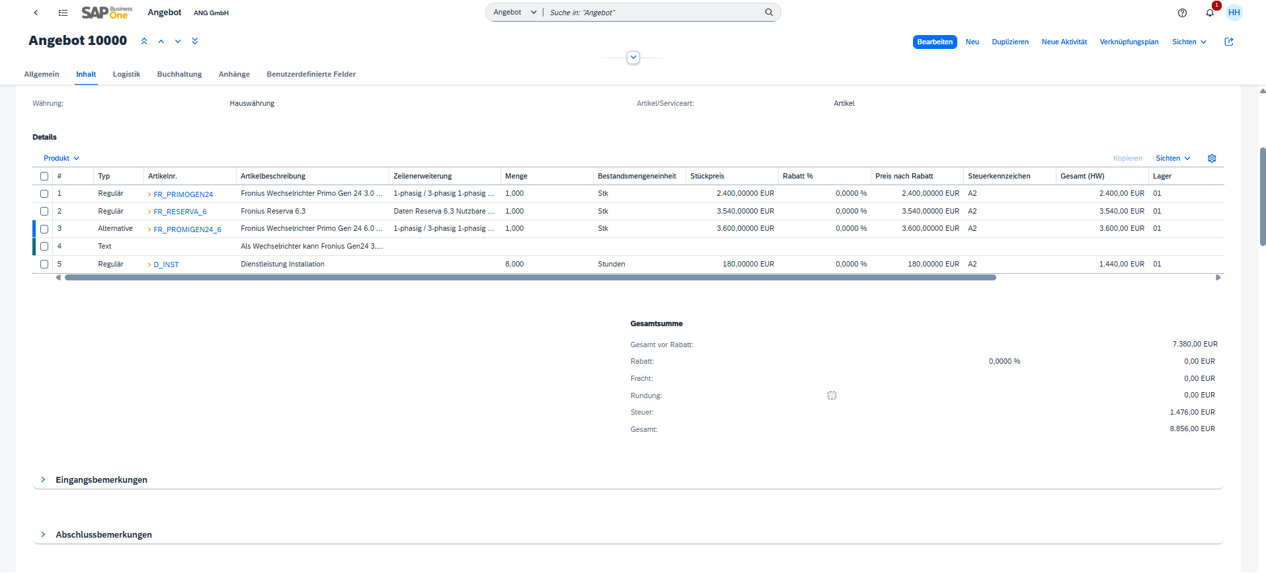Viewport: 1266px width, 573px height.
Task: Click the share/export icon next to Sichten
Action: [1229, 42]
